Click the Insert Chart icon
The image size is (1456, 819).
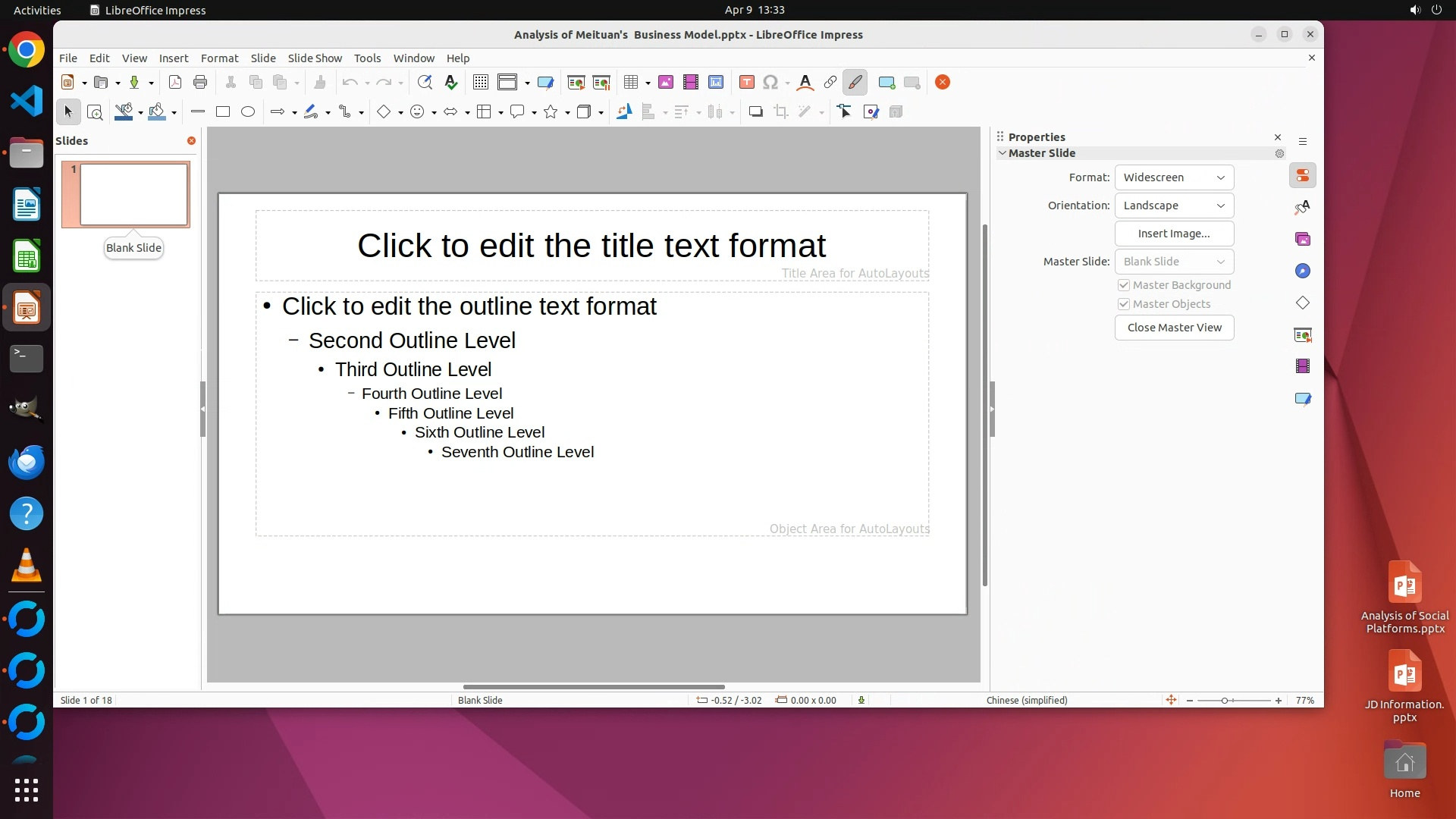coord(716,83)
